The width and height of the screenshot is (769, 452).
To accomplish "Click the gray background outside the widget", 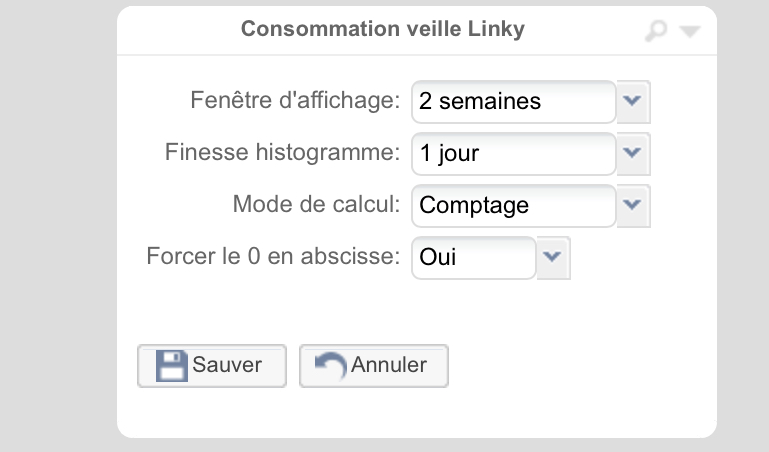I will click(x=58, y=226).
